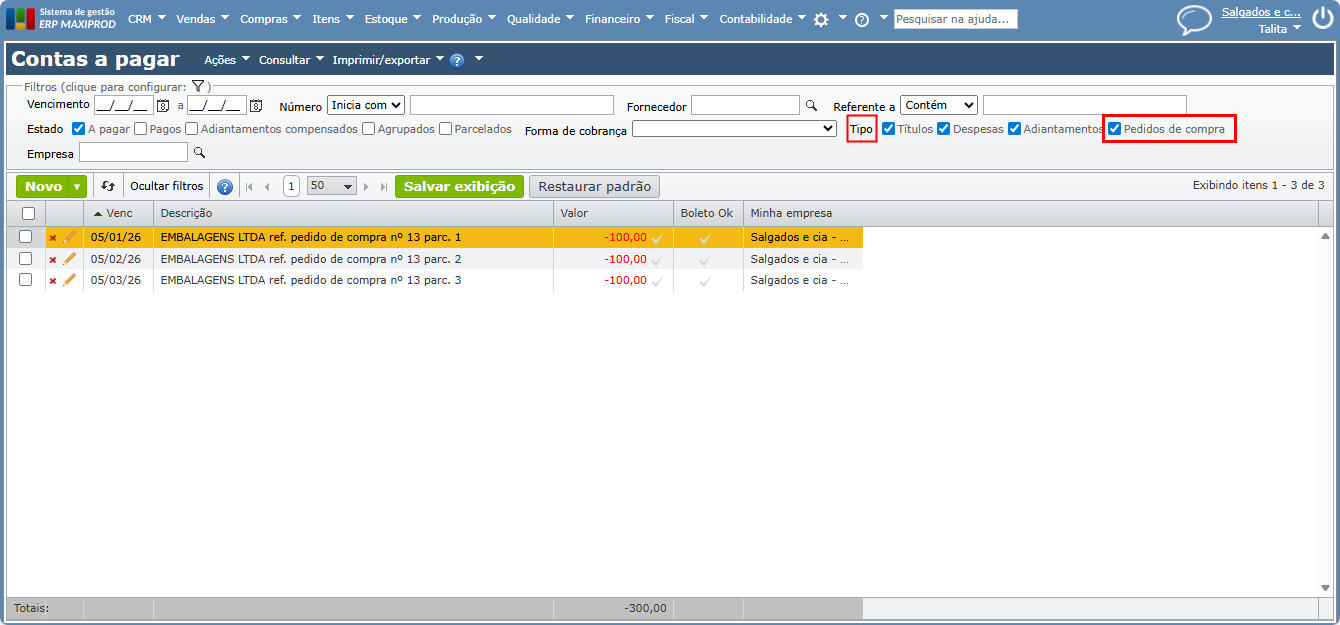Click the Restaurar padrão button
The height and width of the screenshot is (625, 1340).
pos(594,187)
